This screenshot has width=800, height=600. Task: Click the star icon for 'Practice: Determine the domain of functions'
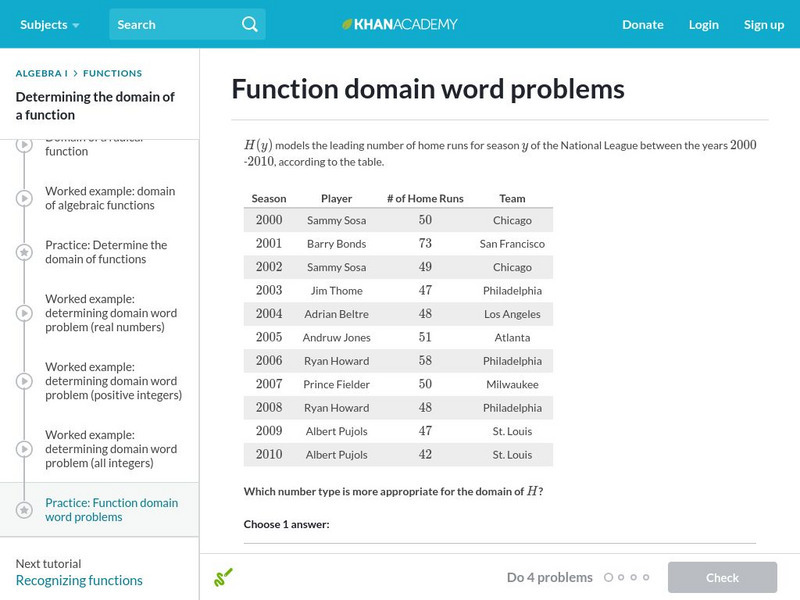(x=23, y=251)
